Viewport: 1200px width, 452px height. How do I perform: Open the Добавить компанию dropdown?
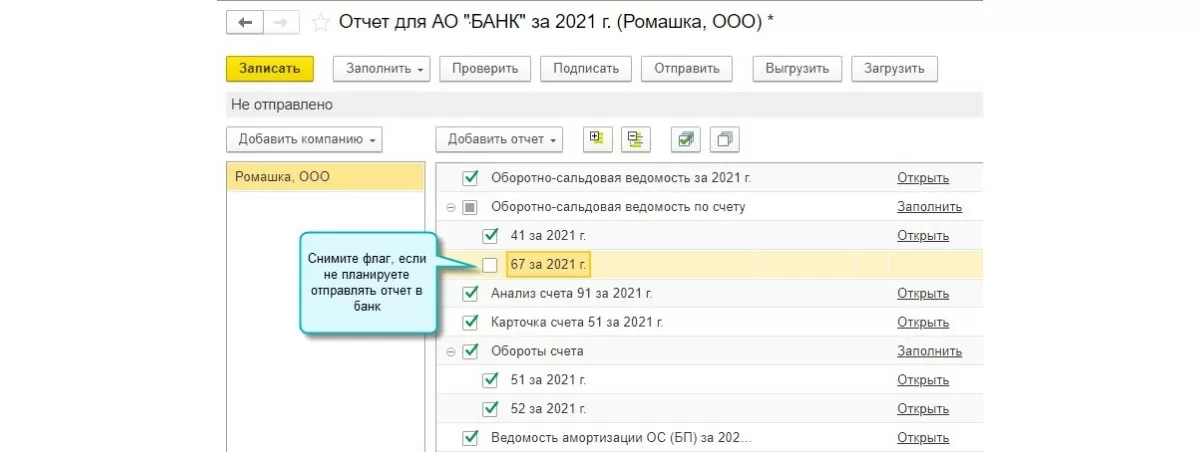(304, 139)
